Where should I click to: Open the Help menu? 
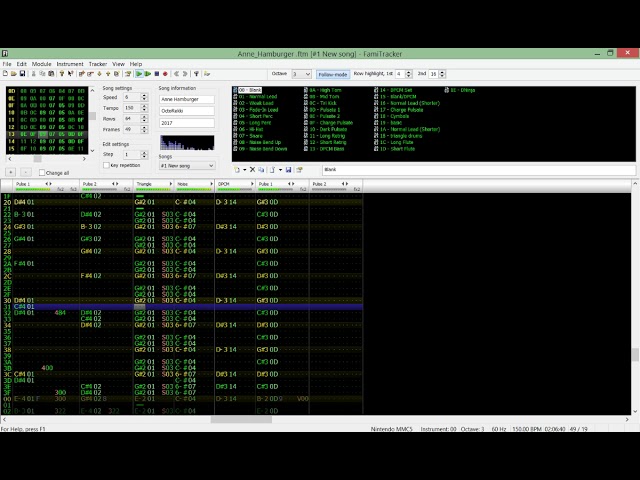click(x=136, y=64)
